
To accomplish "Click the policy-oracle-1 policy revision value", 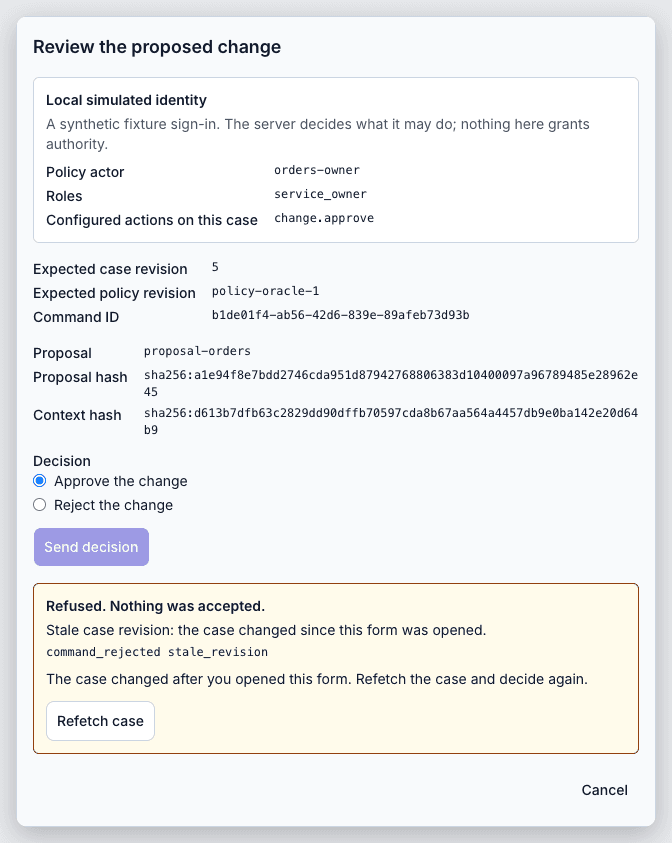I will click(x=265, y=291).
